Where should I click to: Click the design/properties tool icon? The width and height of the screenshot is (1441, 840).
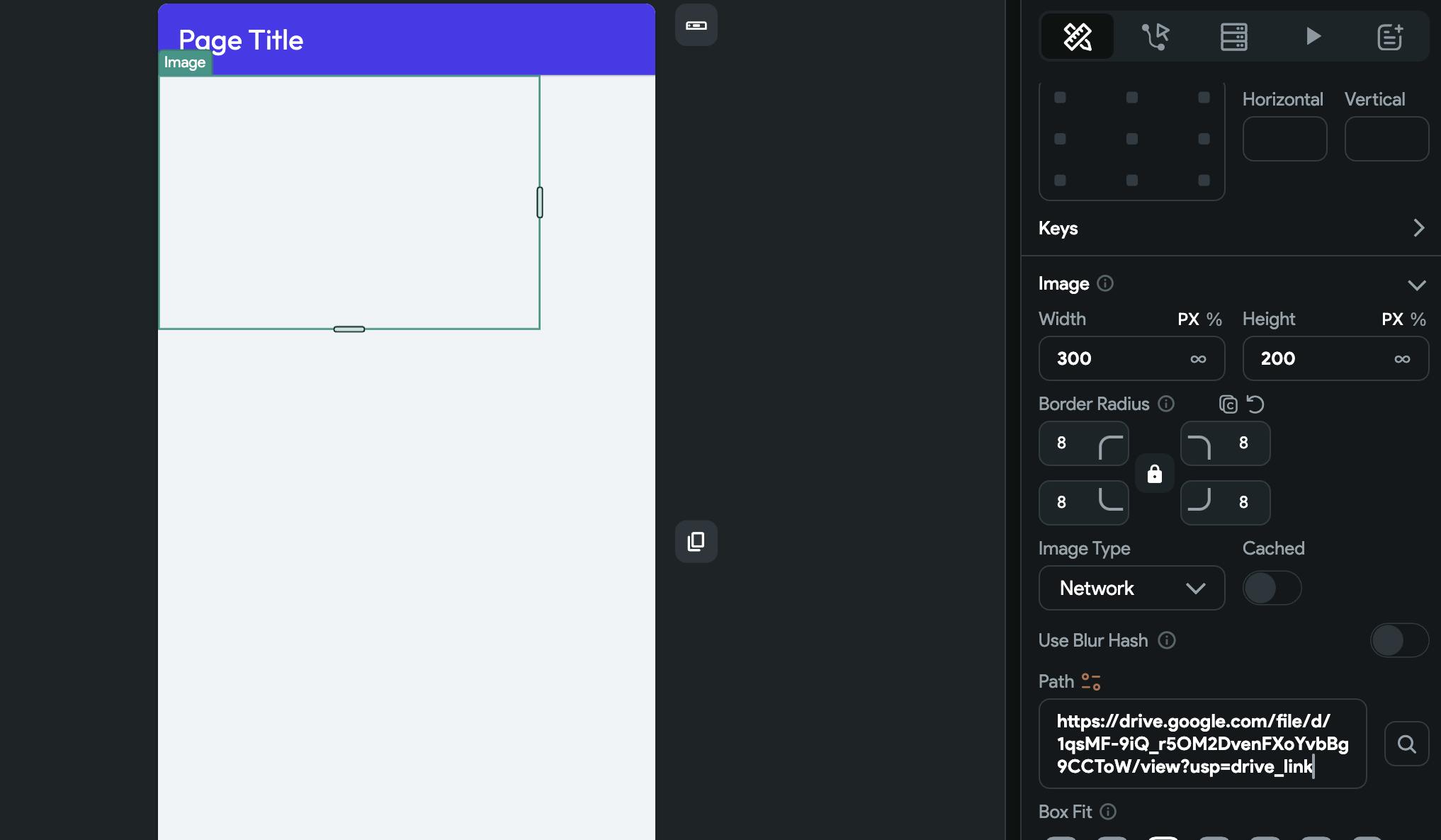coord(1077,35)
